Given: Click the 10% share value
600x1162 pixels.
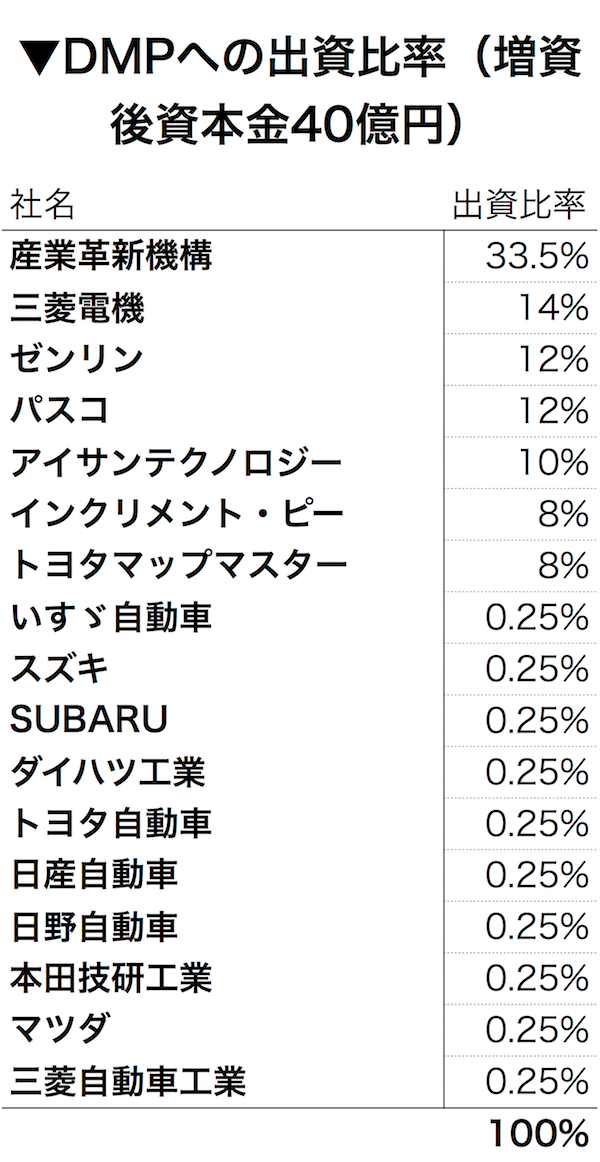Looking at the screenshot, I should click(552, 463).
